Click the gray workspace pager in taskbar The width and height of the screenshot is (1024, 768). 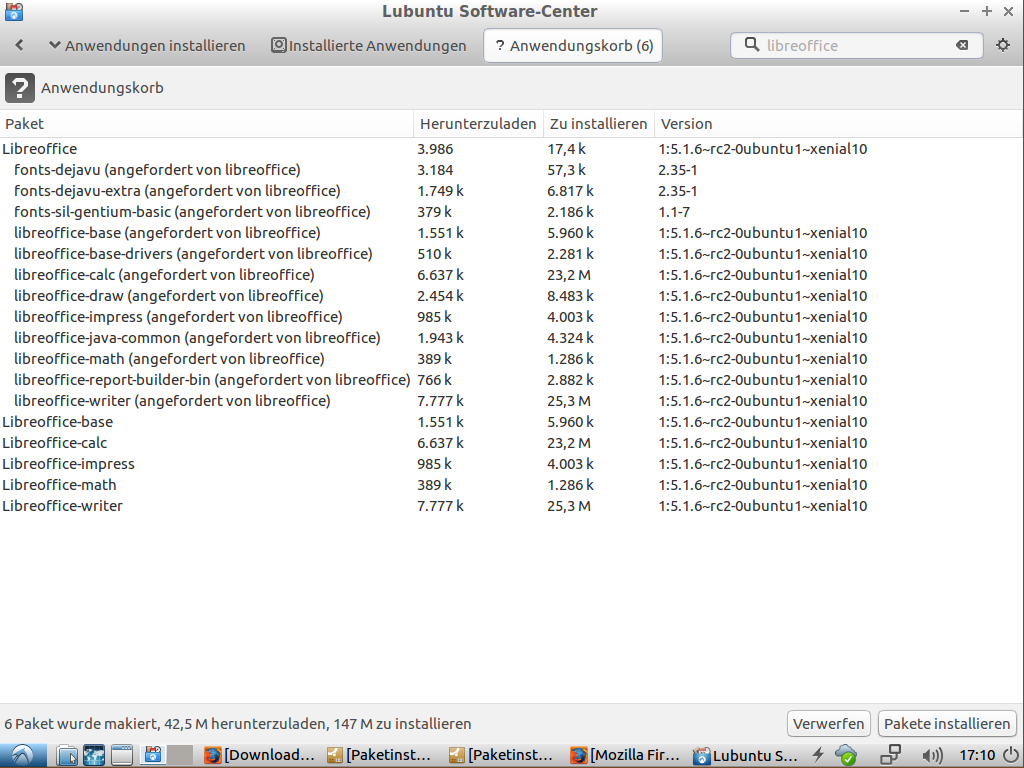coord(180,756)
